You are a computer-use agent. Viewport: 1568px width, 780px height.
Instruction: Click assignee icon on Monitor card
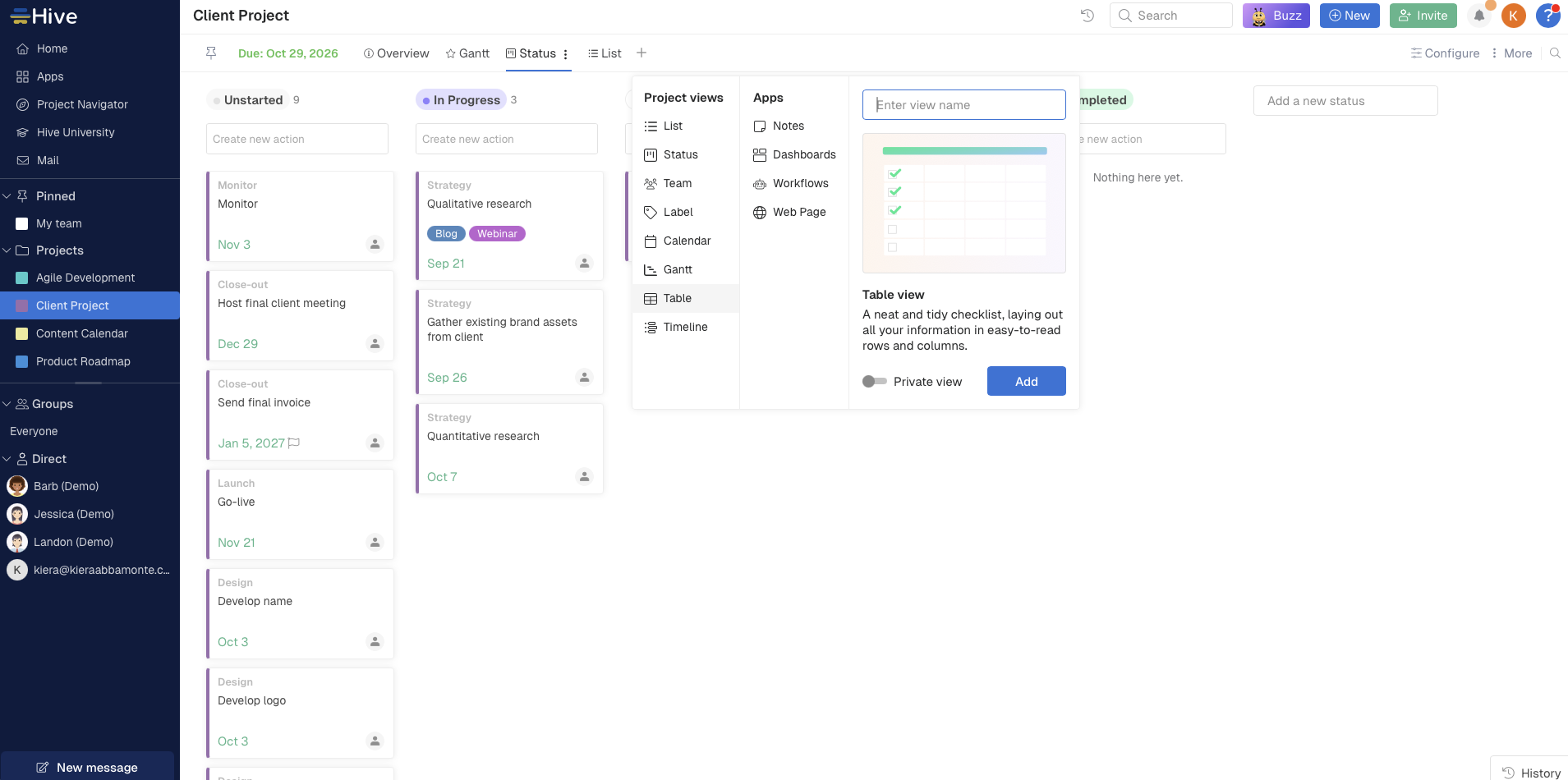375,245
